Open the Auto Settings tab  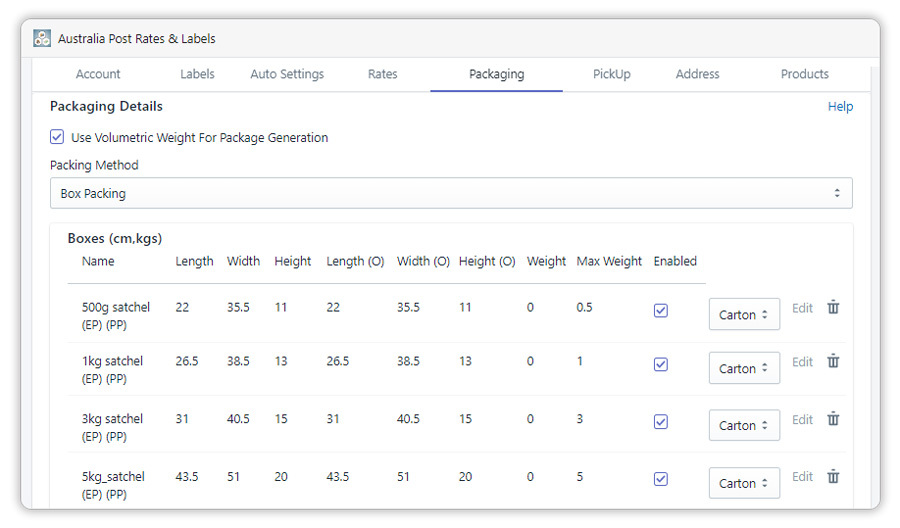pos(287,74)
